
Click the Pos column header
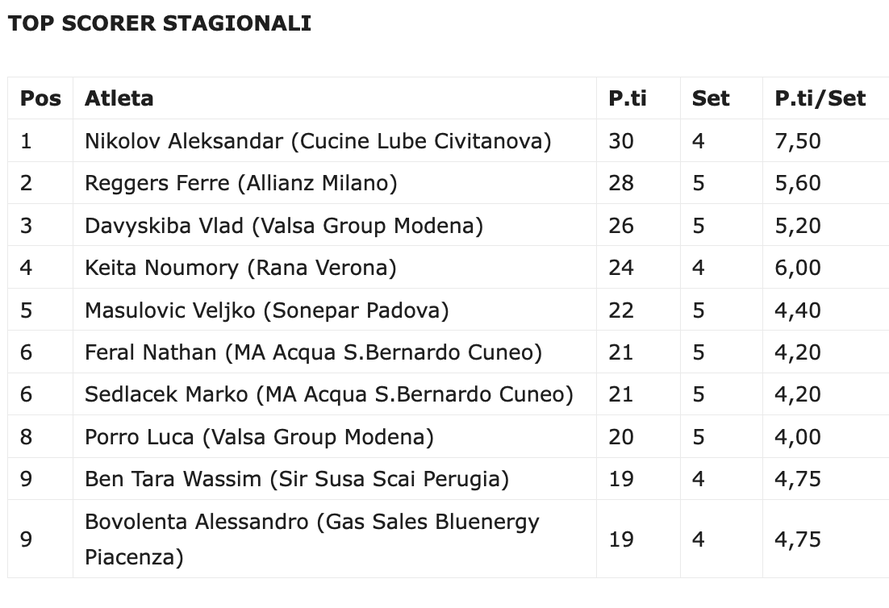pos(40,98)
